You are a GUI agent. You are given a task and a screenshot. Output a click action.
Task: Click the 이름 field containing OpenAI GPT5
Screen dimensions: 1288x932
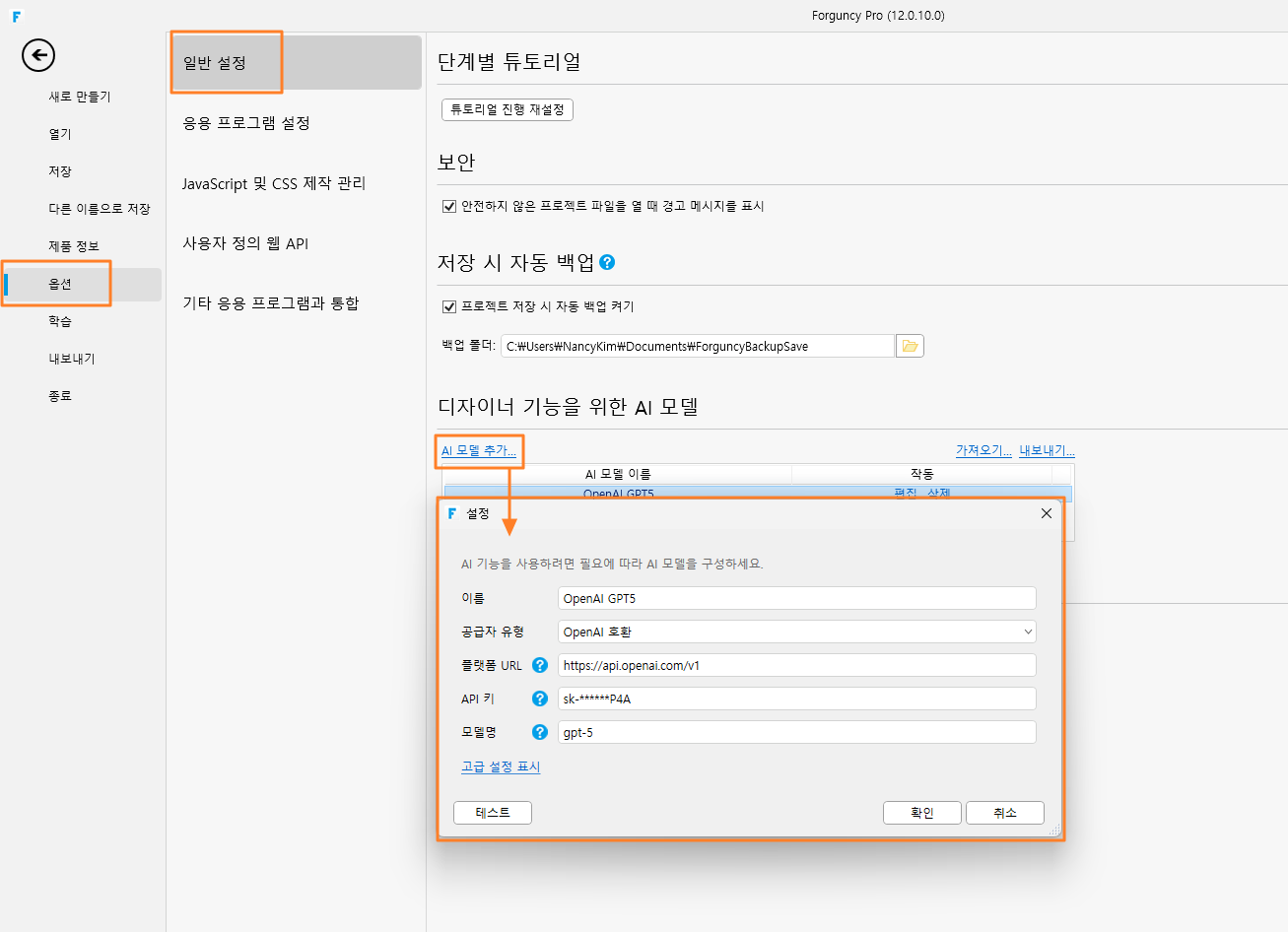tap(797, 598)
